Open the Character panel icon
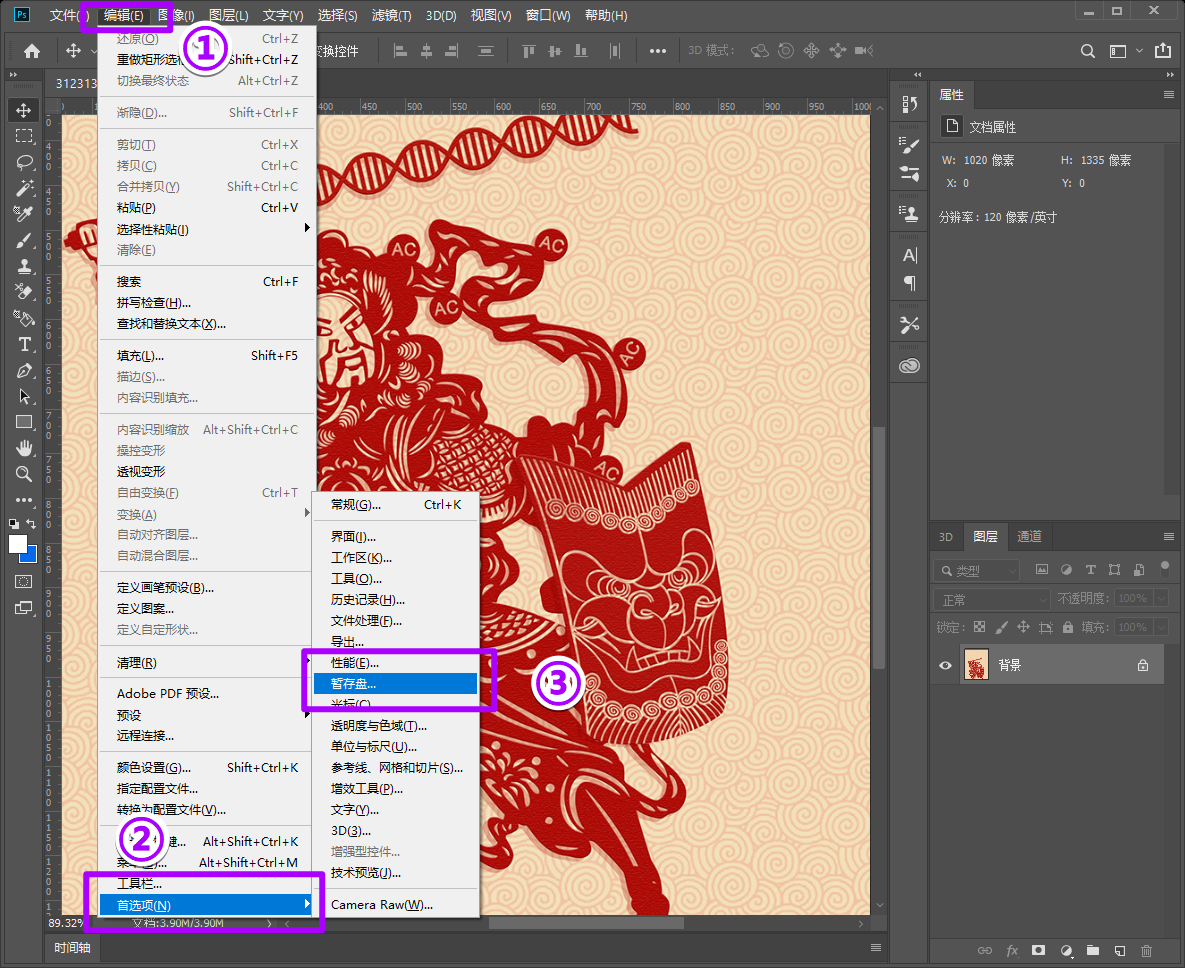This screenshot has height=968, width=1185. pos(909,255)
